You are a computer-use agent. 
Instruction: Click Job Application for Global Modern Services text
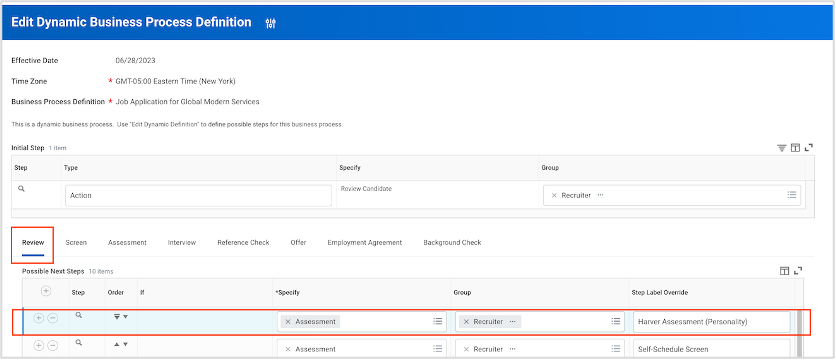(188, 102)
